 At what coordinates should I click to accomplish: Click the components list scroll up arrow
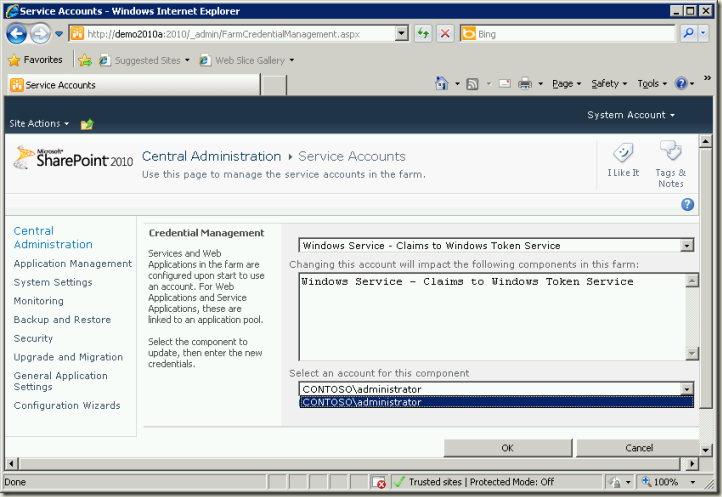[692, 280]
